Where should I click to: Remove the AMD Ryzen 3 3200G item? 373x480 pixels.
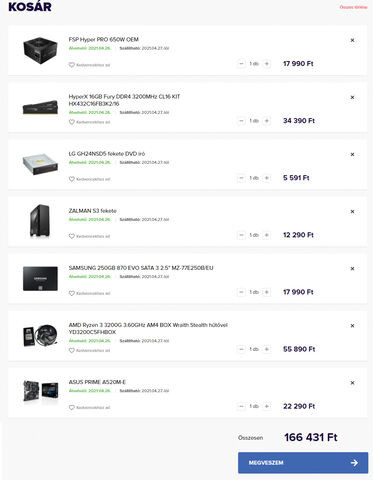click(352, 326)
